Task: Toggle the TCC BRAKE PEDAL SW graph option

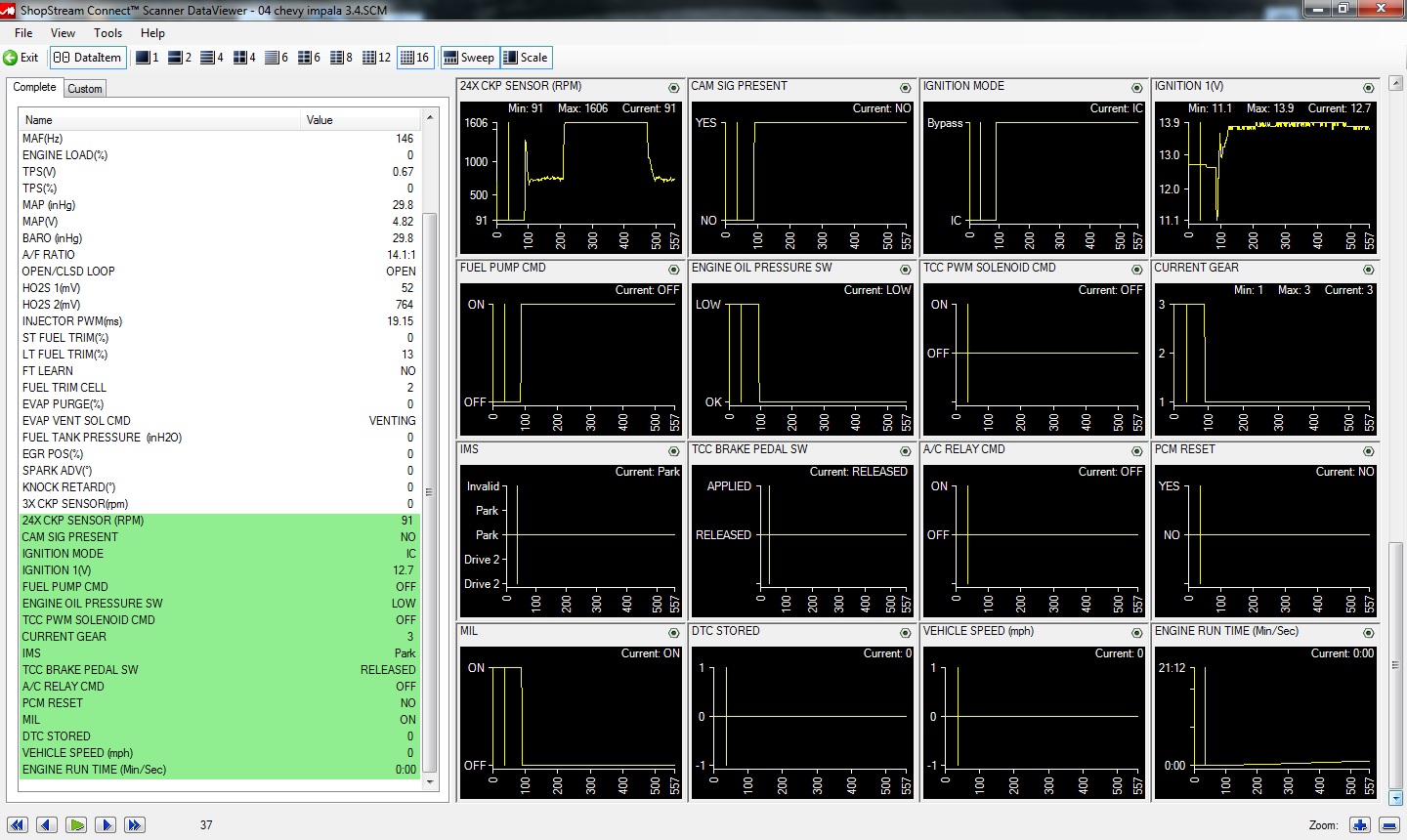Action: [906, 451]
